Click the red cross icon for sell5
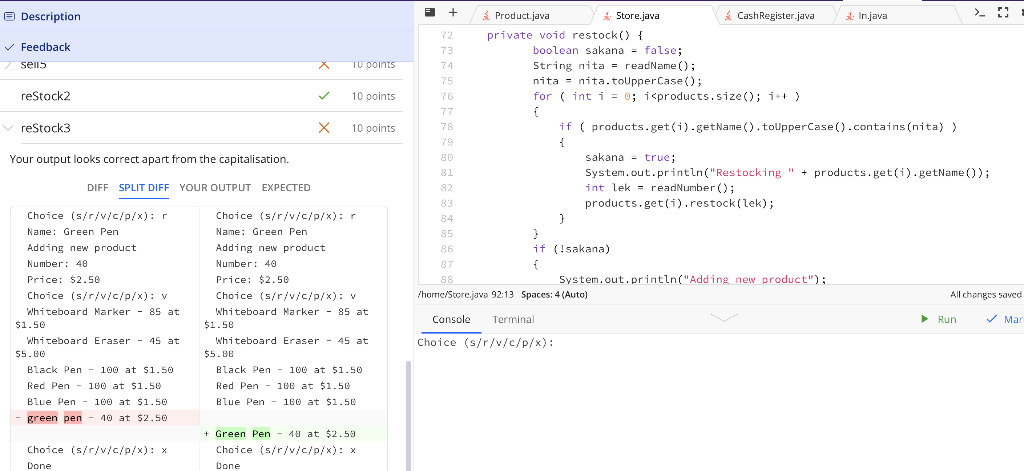Screen dimensions: 1024x471 323,65
